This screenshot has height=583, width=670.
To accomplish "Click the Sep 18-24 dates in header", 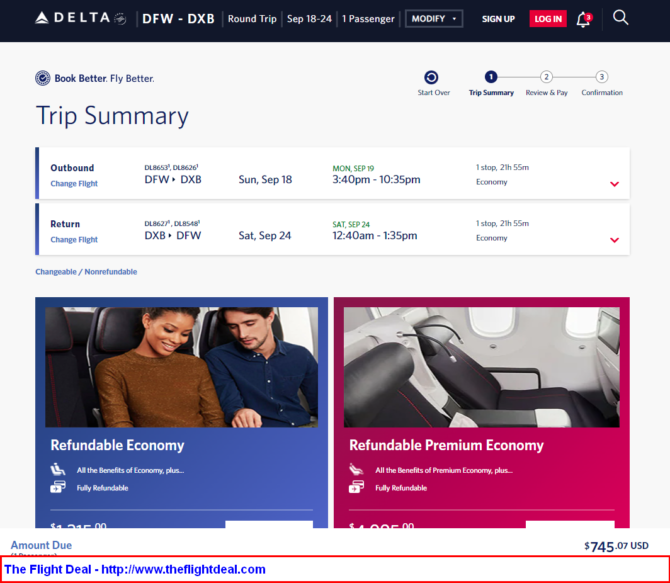I will pos(309,19).
